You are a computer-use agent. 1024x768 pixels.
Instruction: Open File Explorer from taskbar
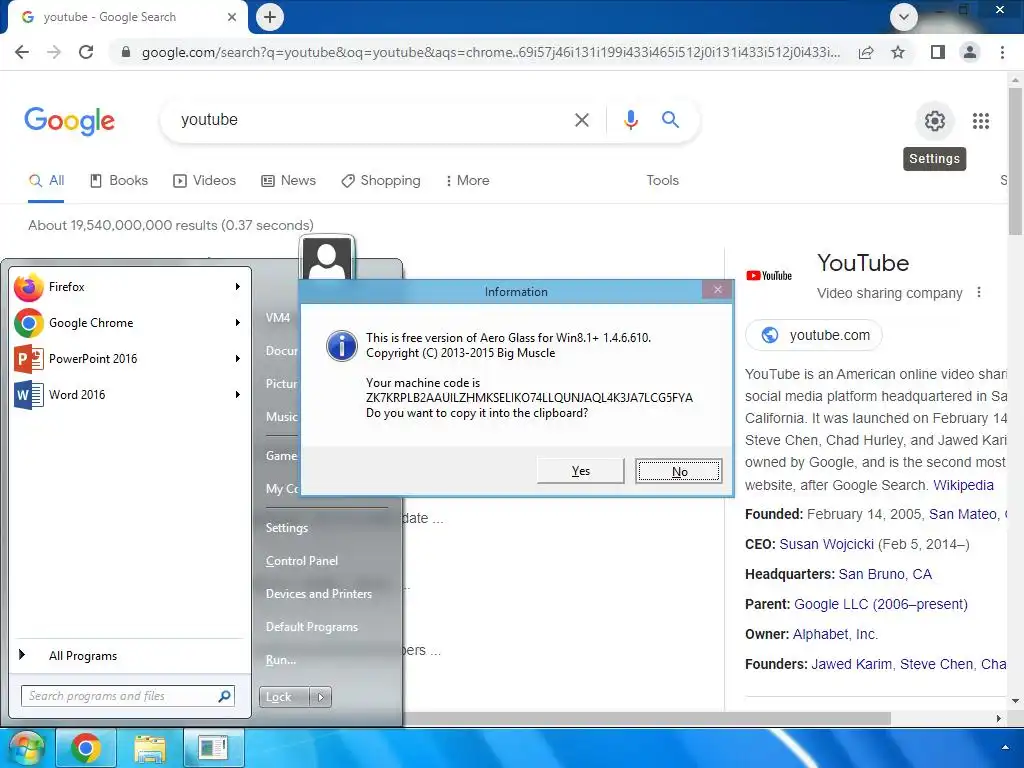point(150,748)
